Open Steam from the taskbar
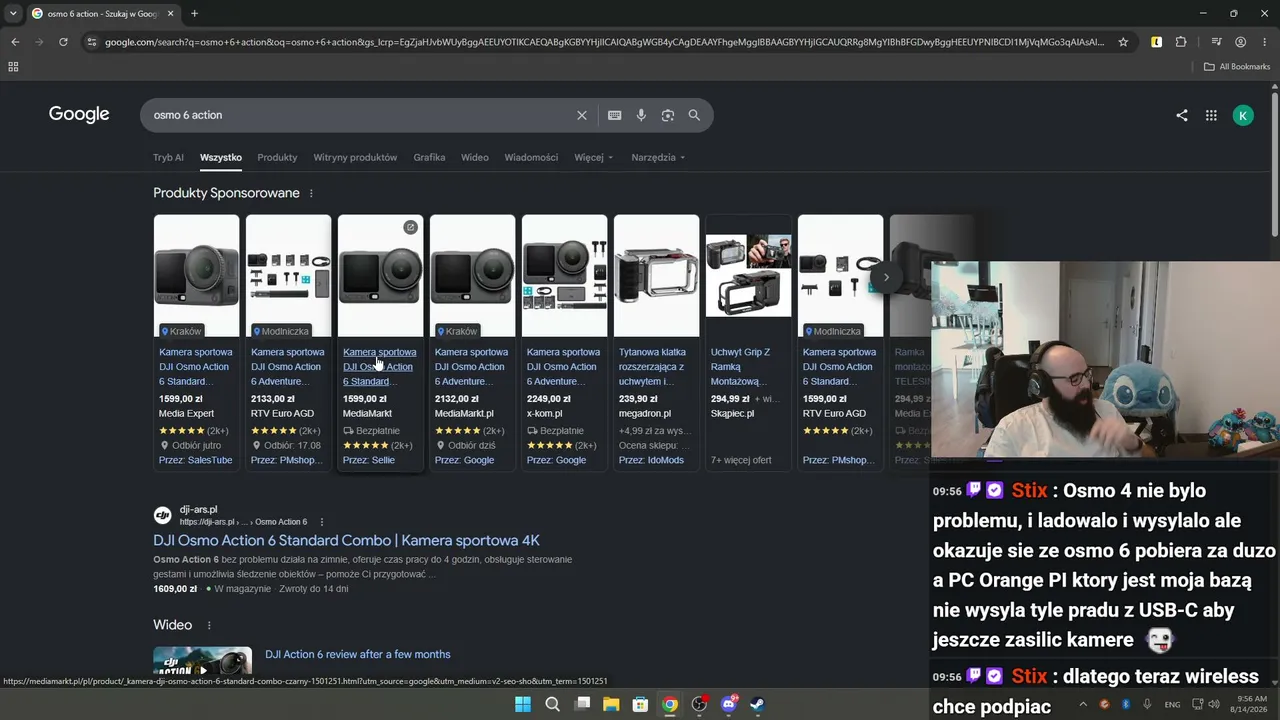The height and width of the screenshot is (720, 1280). click(758, 704)
